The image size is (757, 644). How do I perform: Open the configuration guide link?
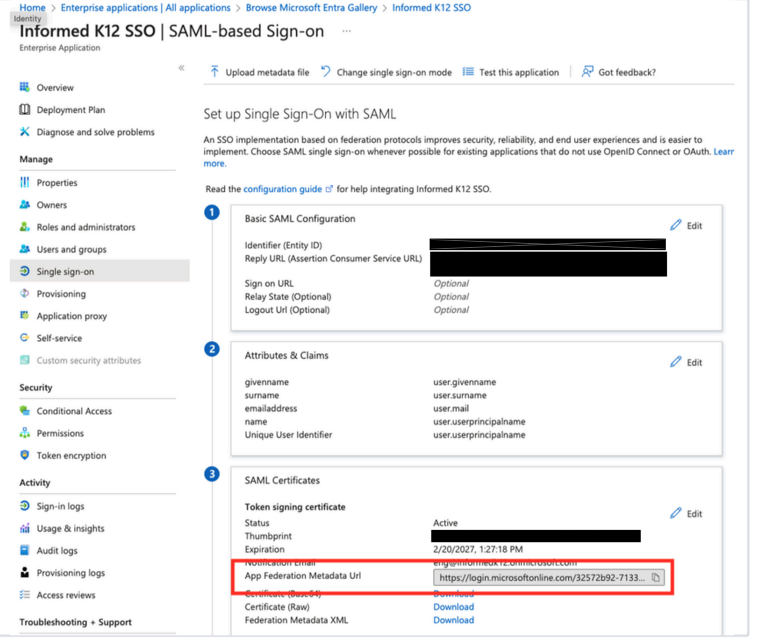pyautogui.click(x=282, y=189)
